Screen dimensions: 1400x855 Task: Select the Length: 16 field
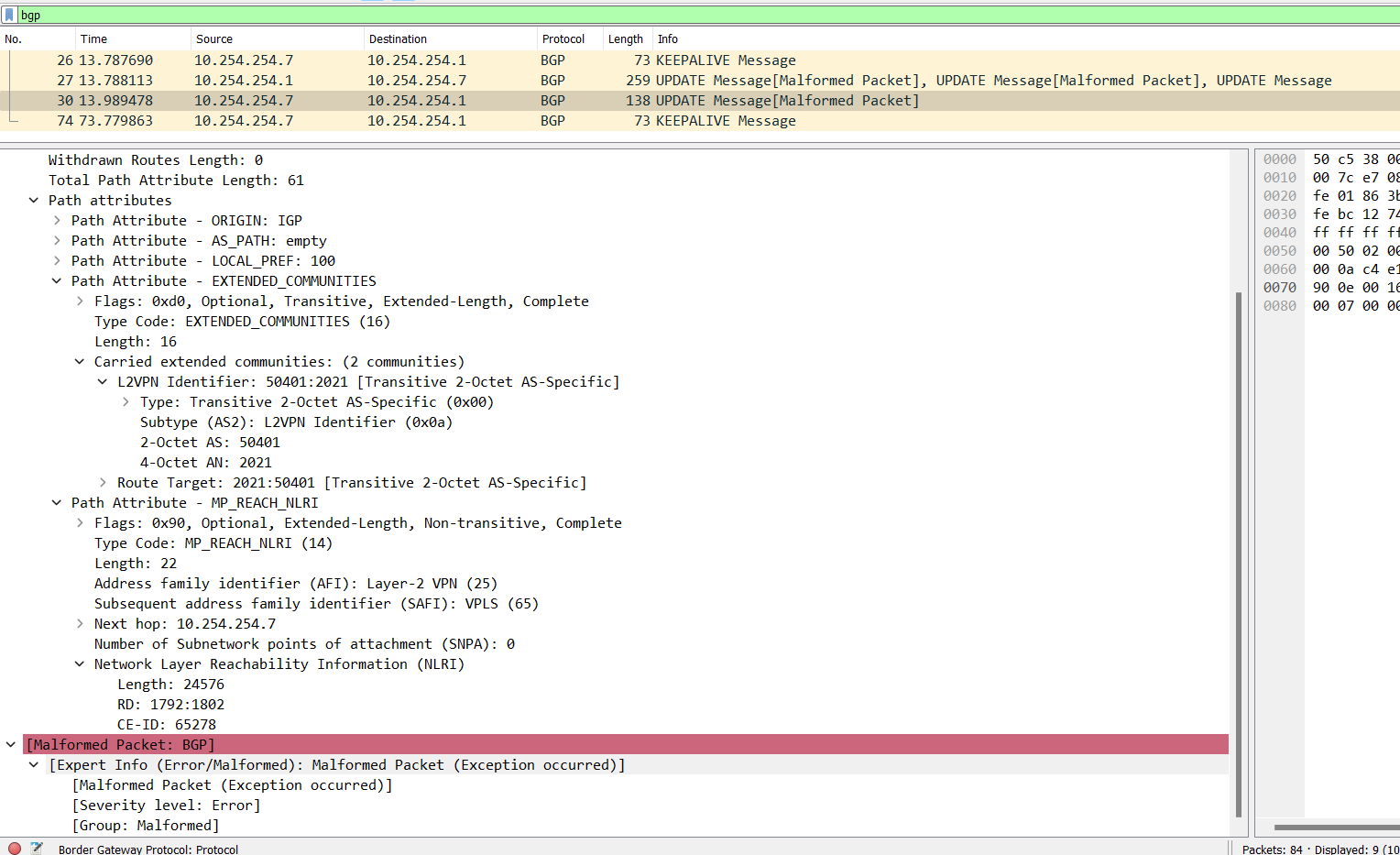[x=136, y=342]
